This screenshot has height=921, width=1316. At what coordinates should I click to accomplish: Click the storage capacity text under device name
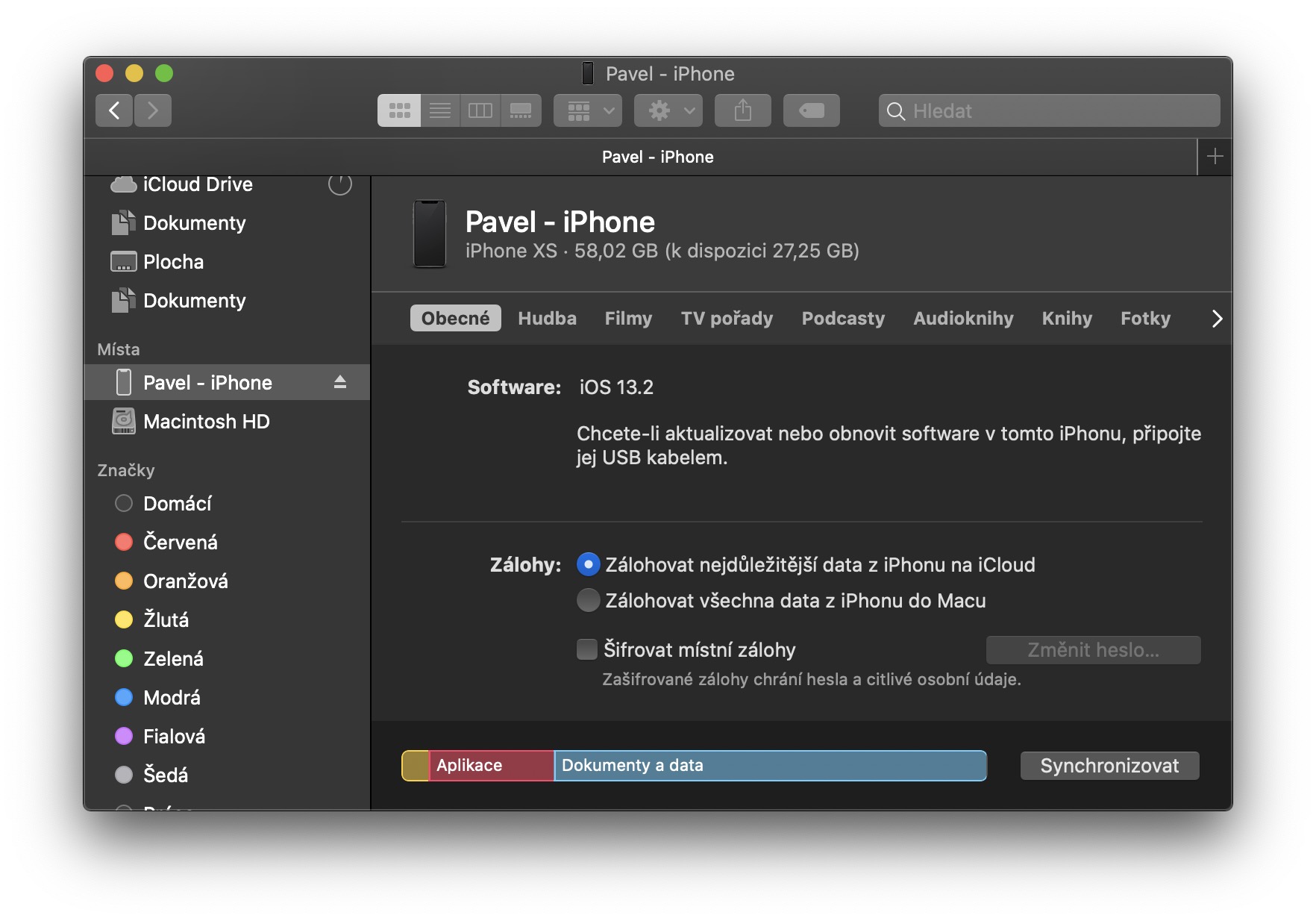(662, 251)
